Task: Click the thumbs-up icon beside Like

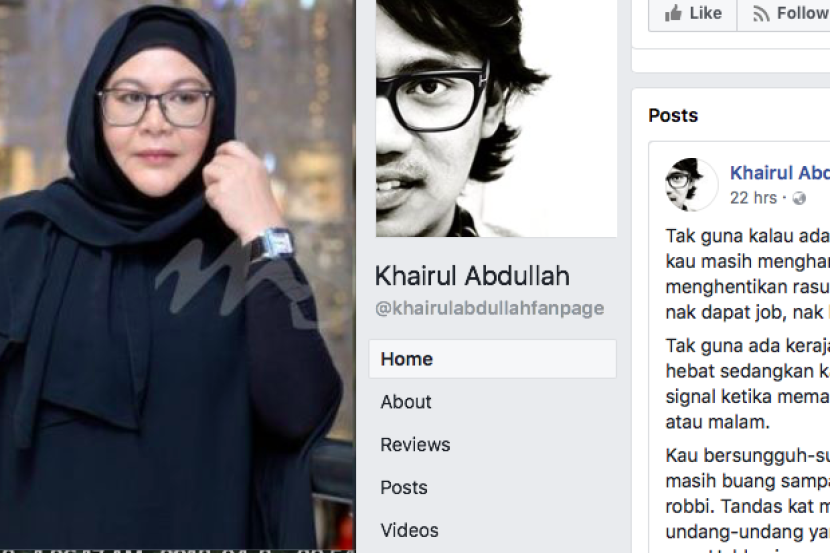Action: 673,14
